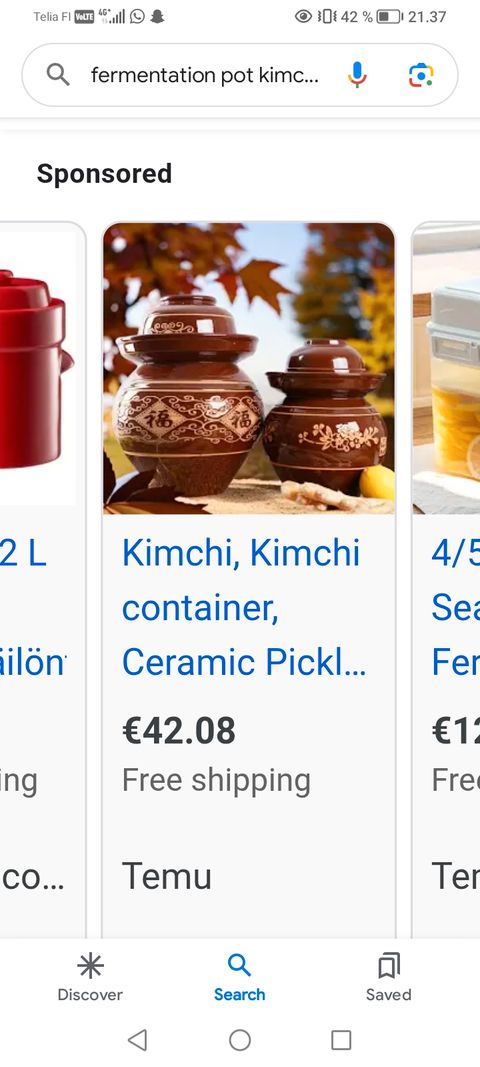Tap the Android back navigation button
480x1067 pixels.
pos(138,1040)
